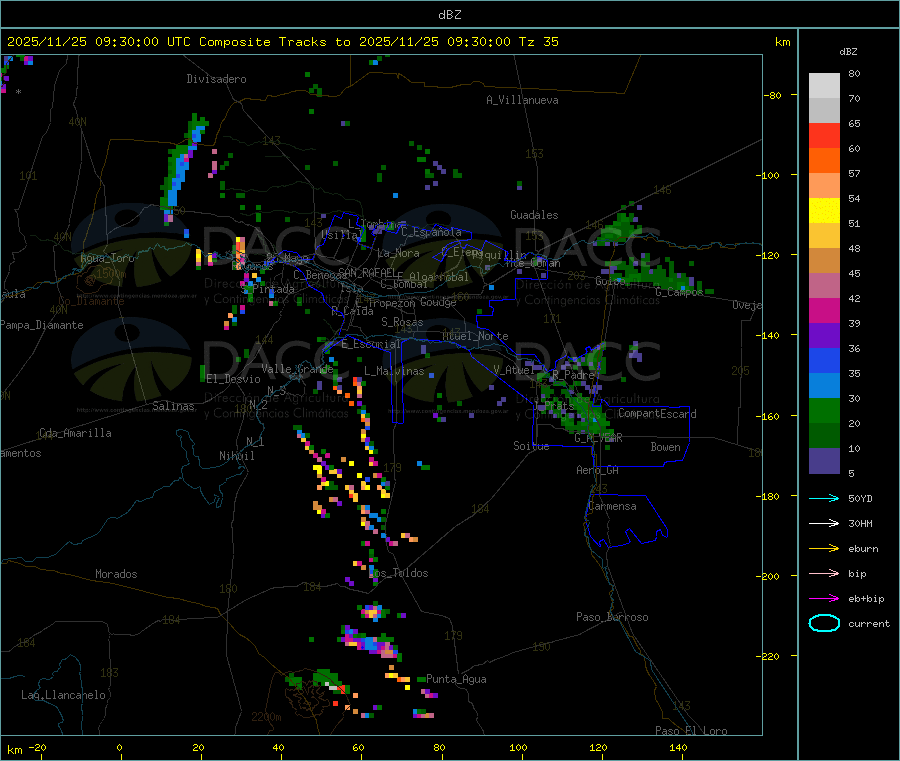900x761 pixels.
Task: Click the Paso_El_Loro map label
Action: (x=691, y=731)
